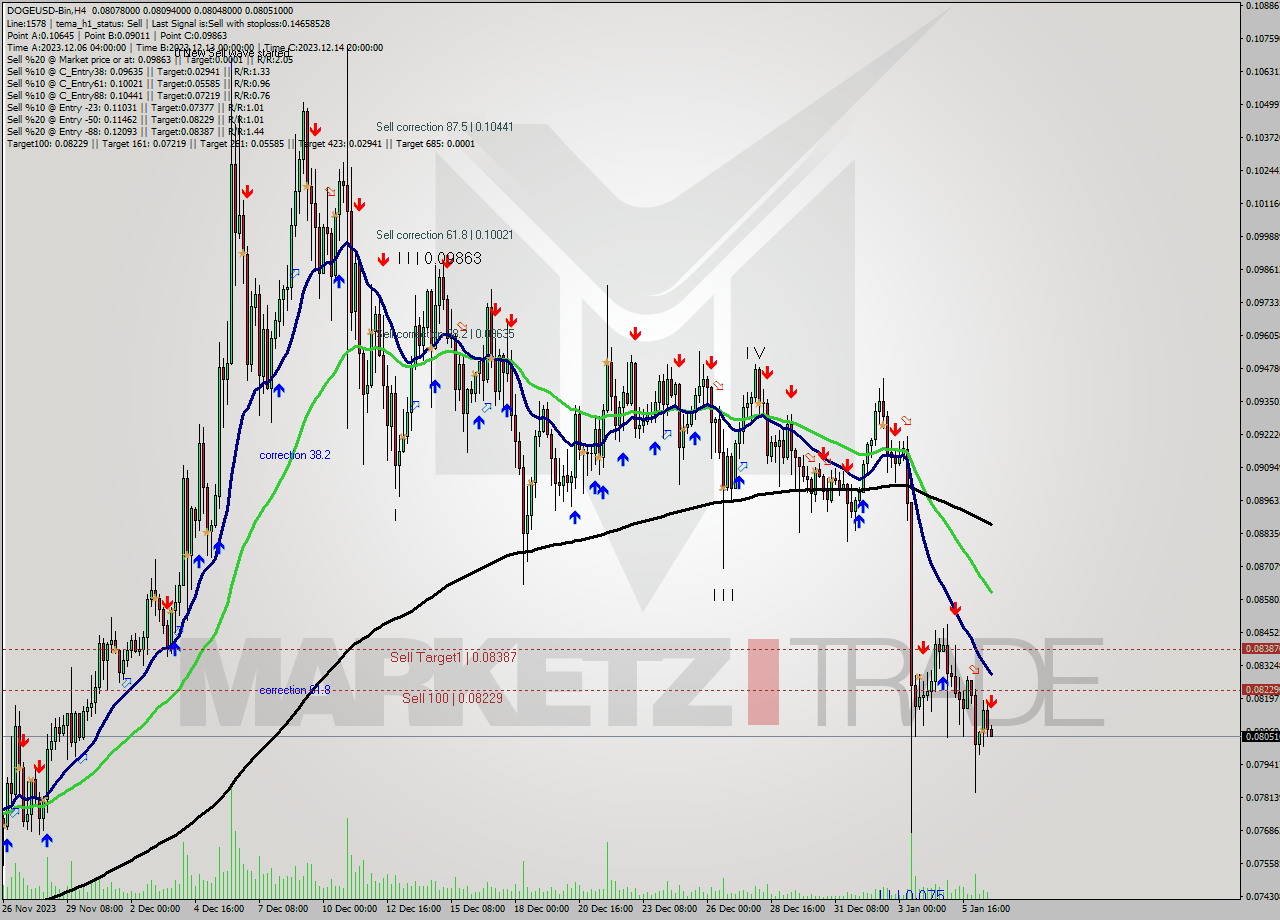The height and width of the screenshot is (920, 1280).
Task: Click the 0.07558 price axis label
Action: [x=1261, y=863]
